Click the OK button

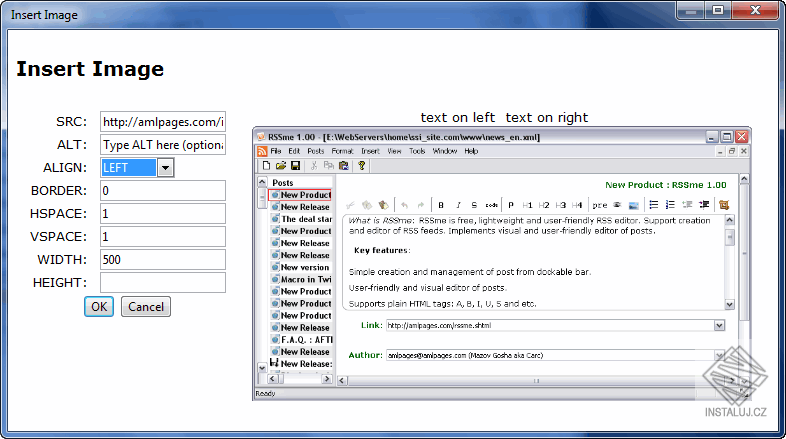[99, 307]
